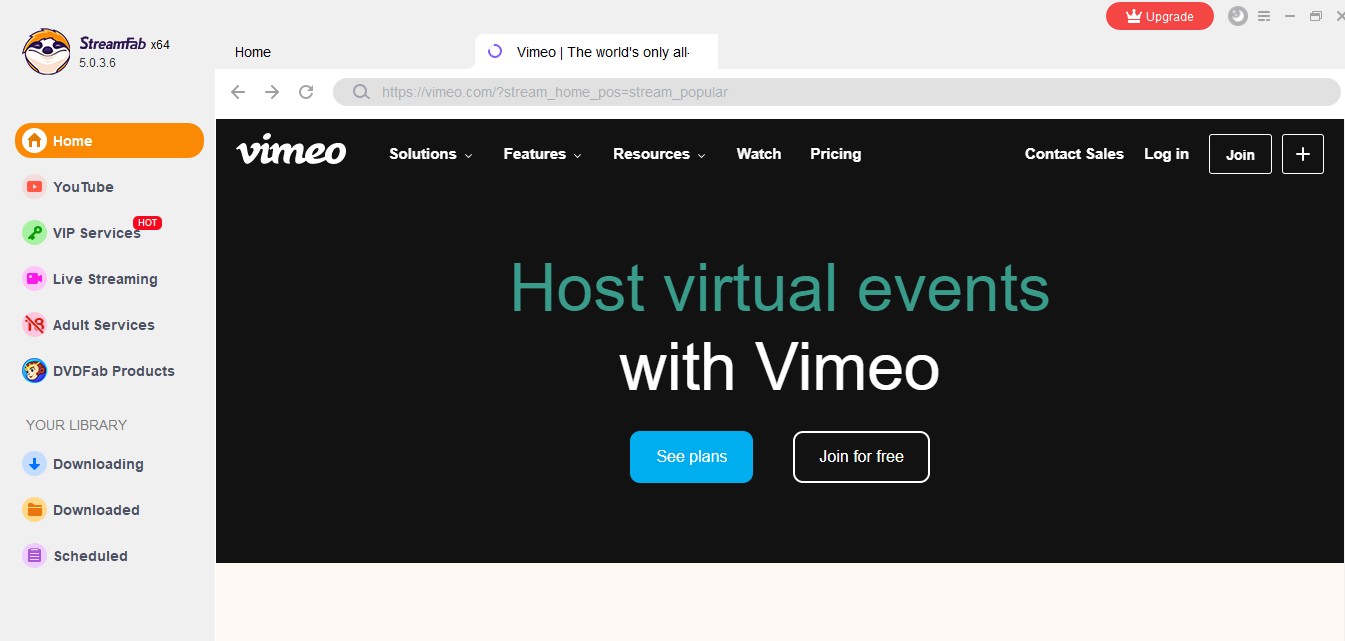
Task: Click the Downloading arrow icon
Action: 35,464
